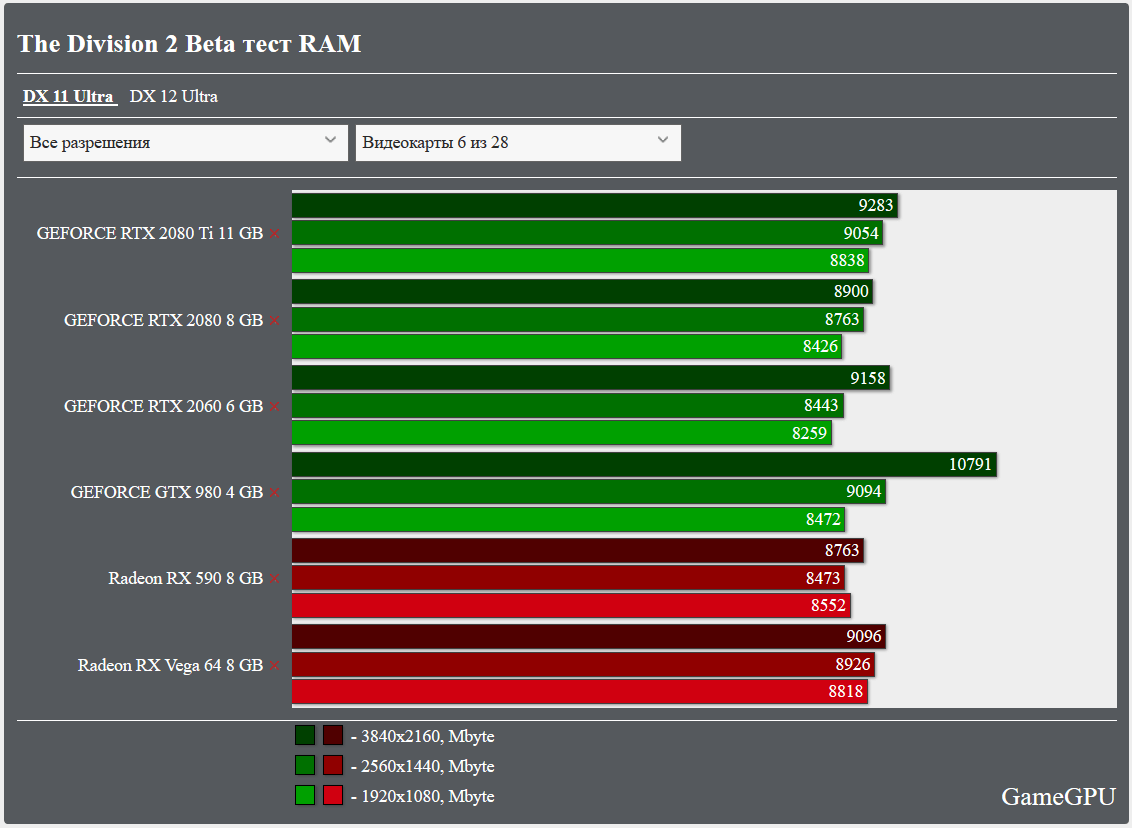Click the medium red 2560x1440 legend swatch
The image size is (1132, 828).
click(x=333, y=765)
